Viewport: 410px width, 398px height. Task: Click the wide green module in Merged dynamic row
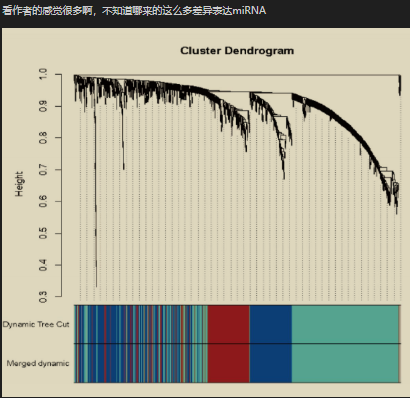[345, 363]
